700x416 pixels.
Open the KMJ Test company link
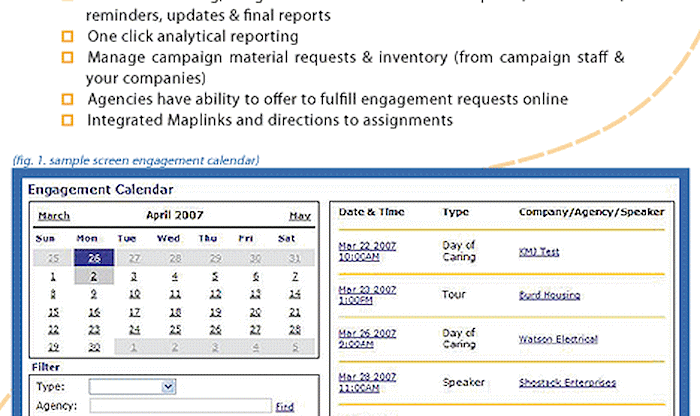coord(541,252)
